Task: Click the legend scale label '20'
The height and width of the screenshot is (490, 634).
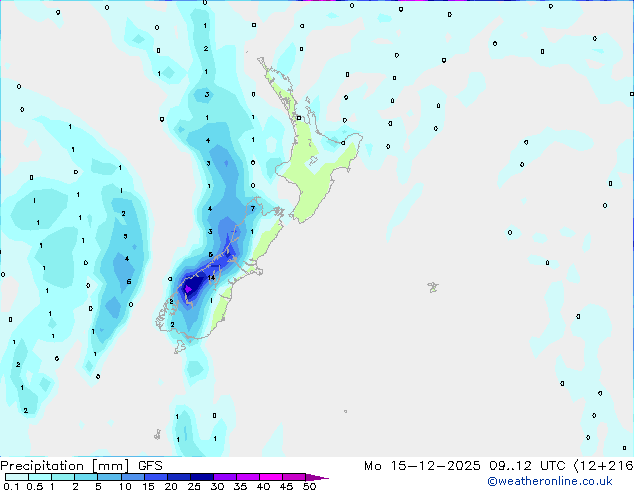Action: click(171, 486)
